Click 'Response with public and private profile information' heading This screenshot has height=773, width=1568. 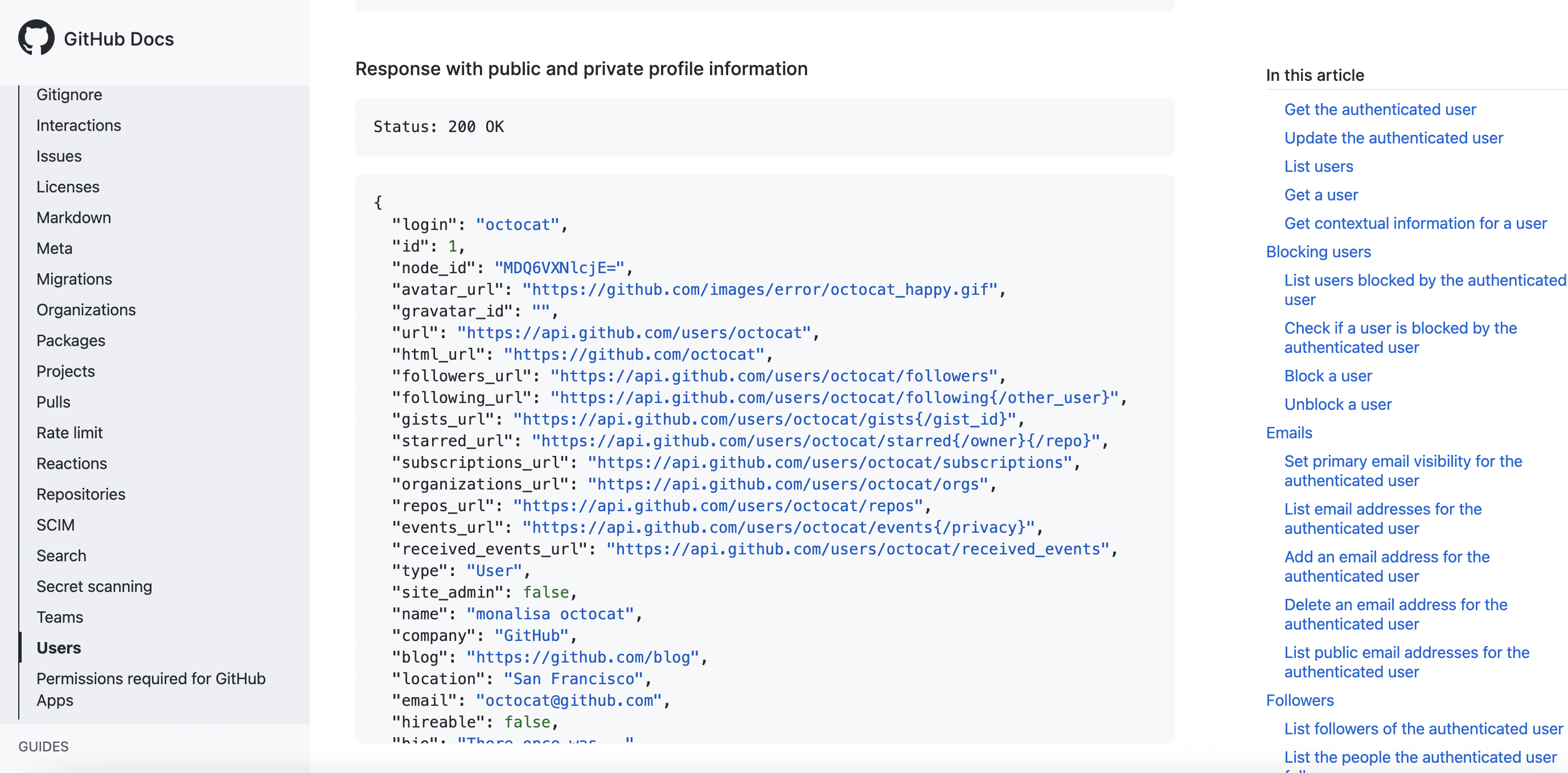(581, 69)
